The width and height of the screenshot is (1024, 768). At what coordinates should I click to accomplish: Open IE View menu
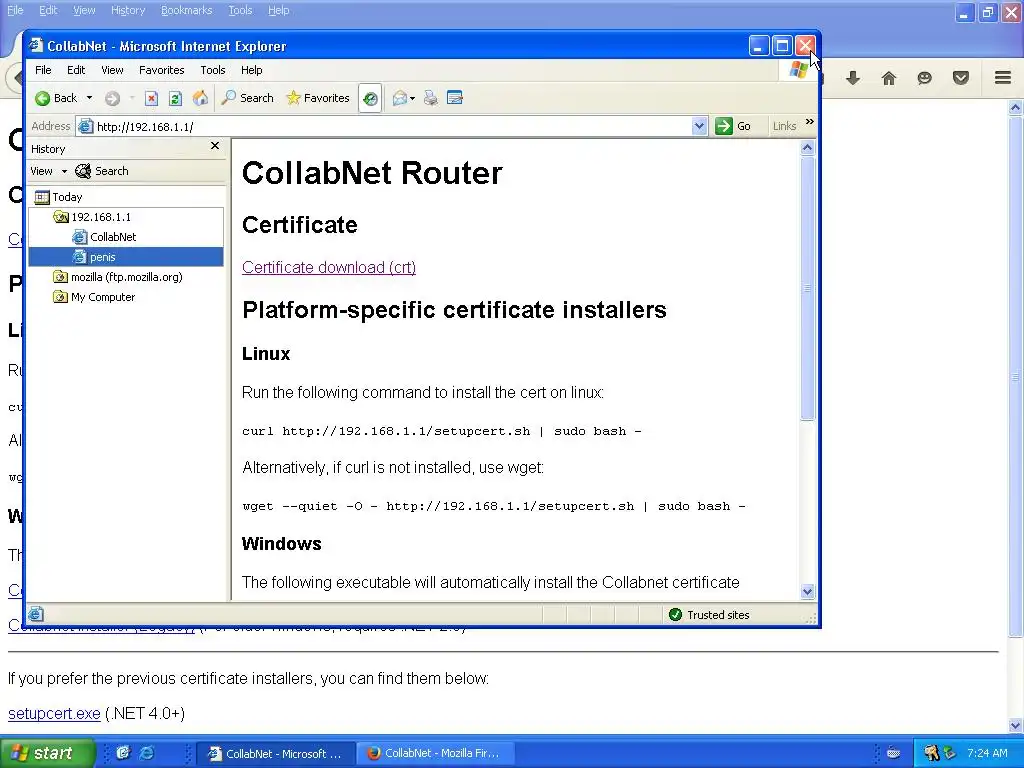pyautogui.click(x=112, y=70)
